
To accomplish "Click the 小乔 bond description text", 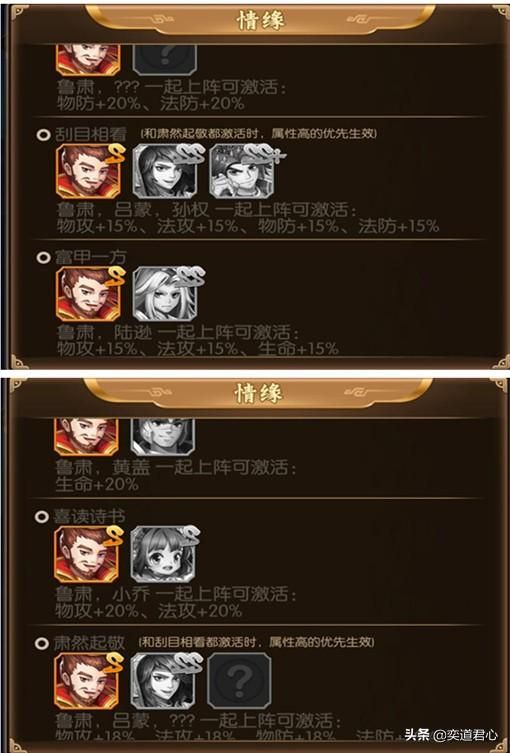I will (x=176, y=603).
